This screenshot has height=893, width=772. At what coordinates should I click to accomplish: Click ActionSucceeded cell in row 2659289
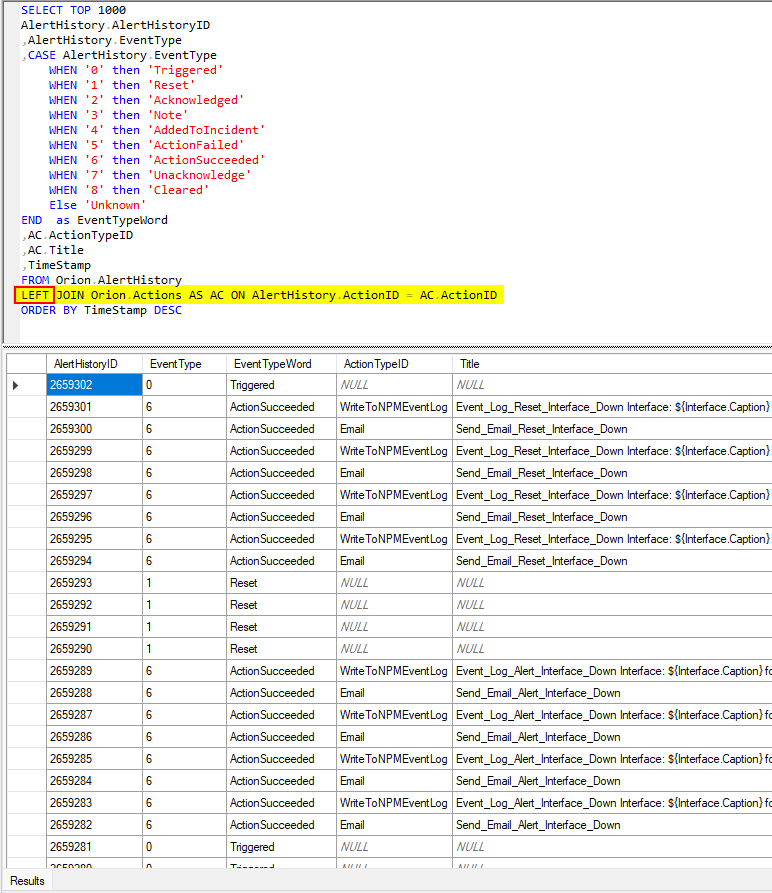tap(281, 671)
